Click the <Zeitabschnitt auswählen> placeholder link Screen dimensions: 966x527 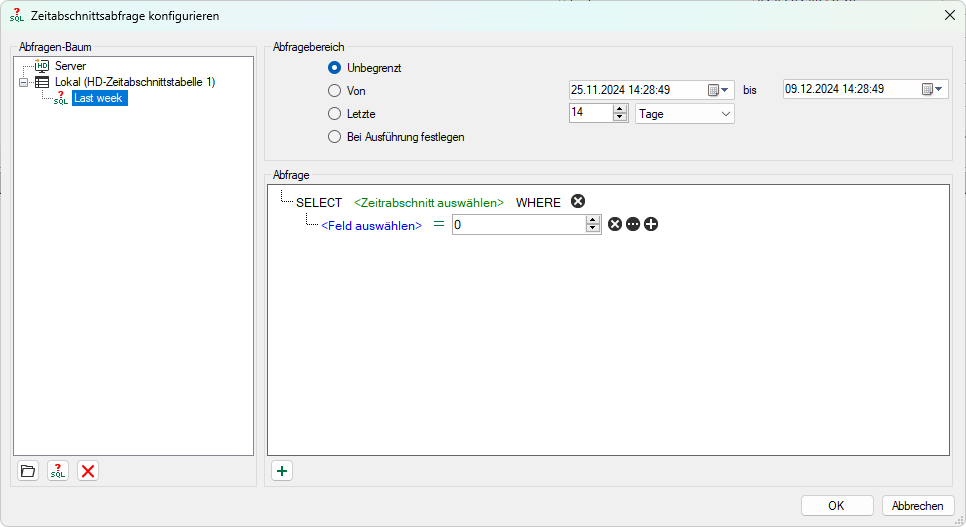click(x=428, y=203)
